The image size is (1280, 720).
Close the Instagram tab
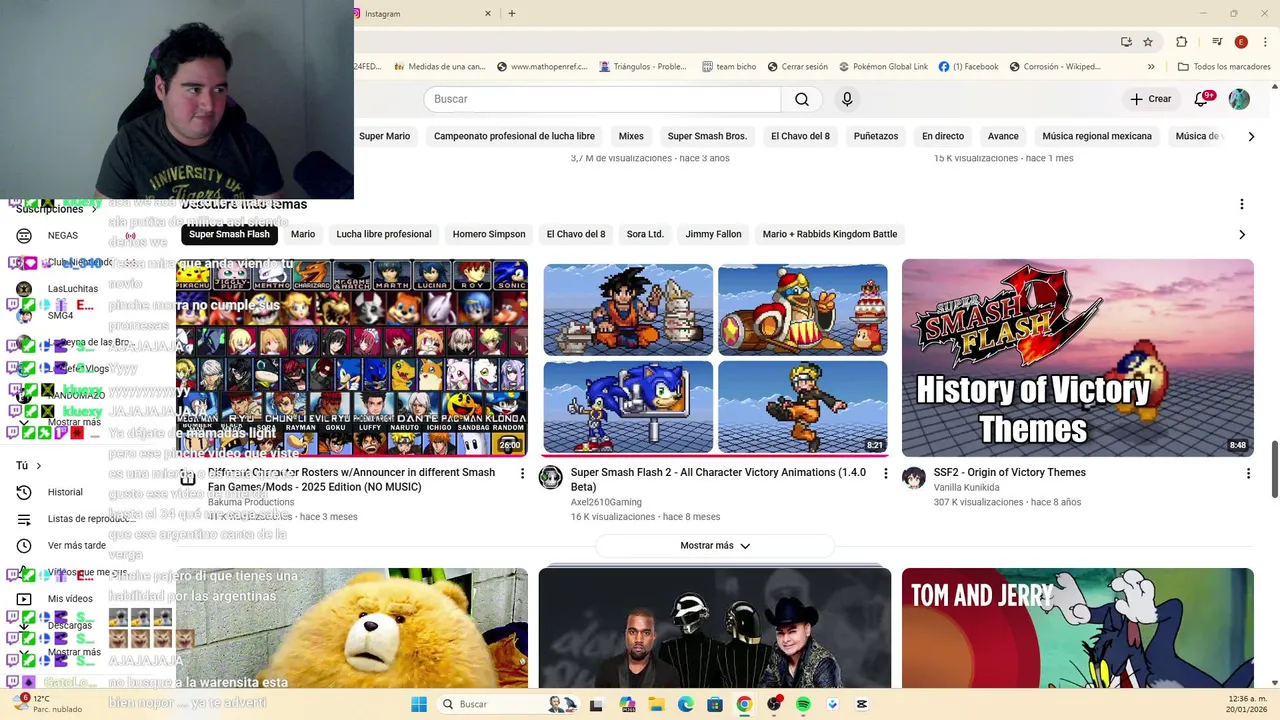488,14
